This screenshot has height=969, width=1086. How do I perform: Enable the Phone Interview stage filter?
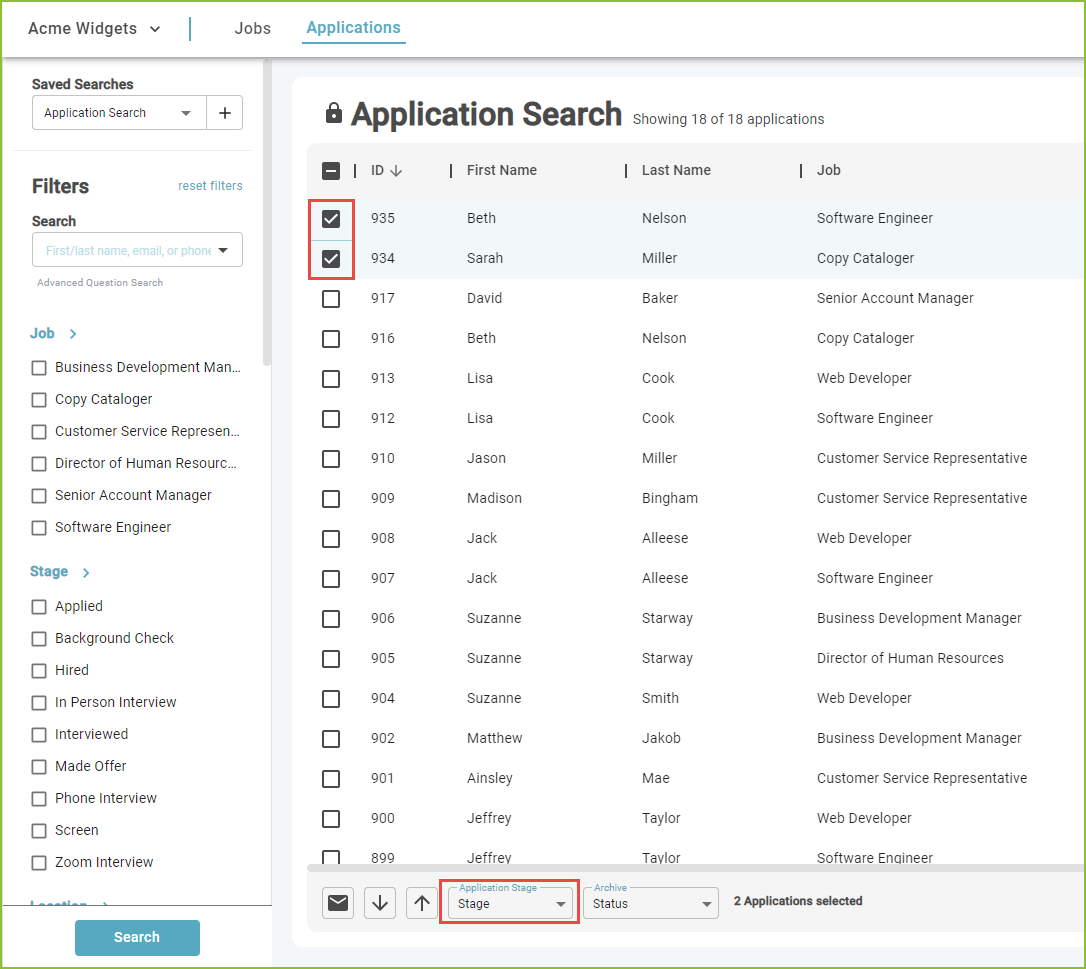pos(39,799)
